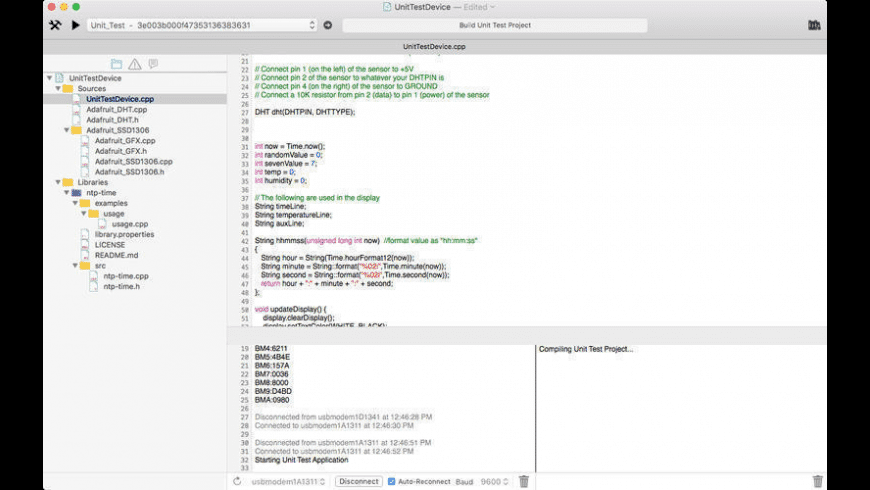This screenshot has width=870, height=490.
Task: Clear serial console with trash icon
Action: pos(523,481)
